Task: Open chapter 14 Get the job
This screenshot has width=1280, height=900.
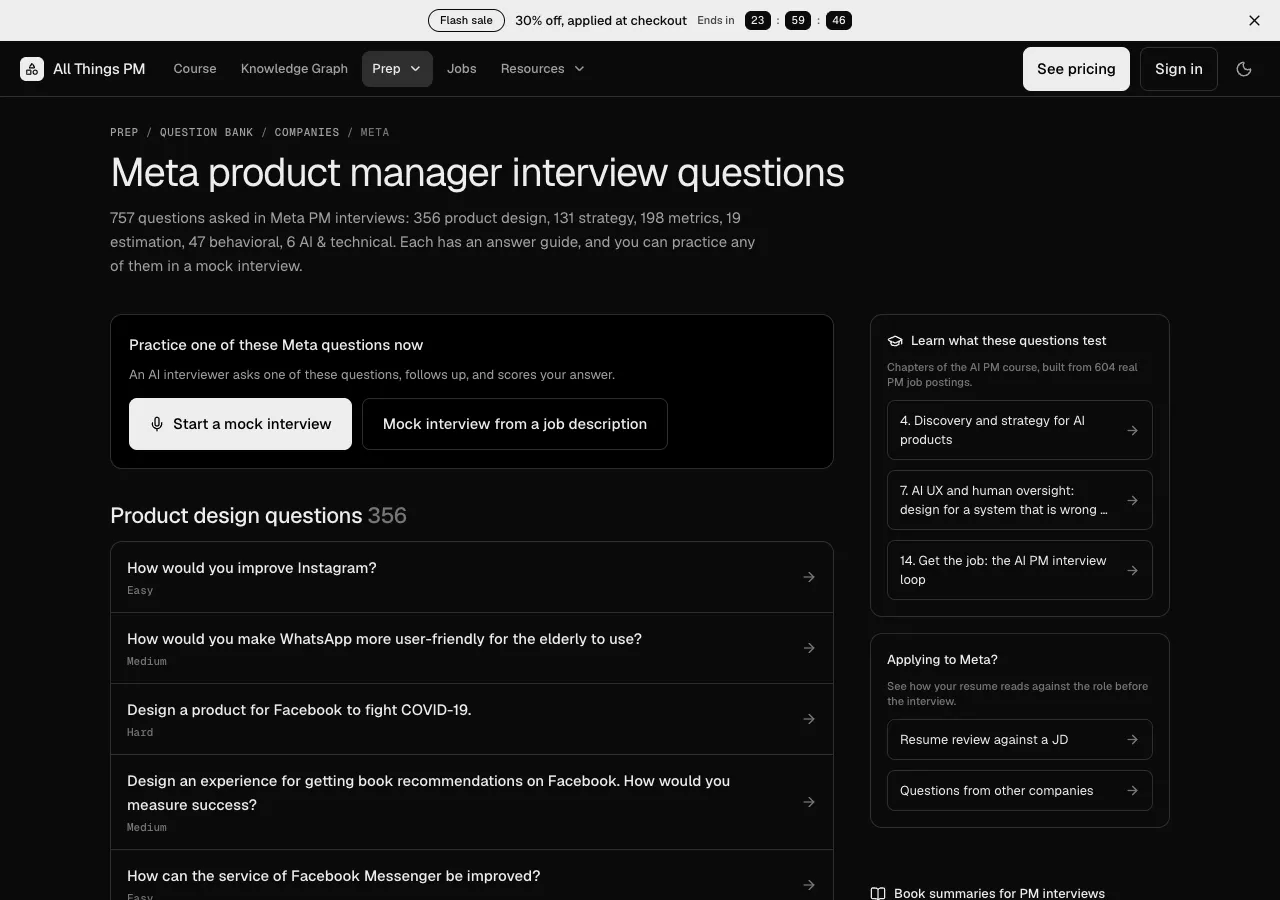Action: pyautogui.click(x=1020, y=570)
